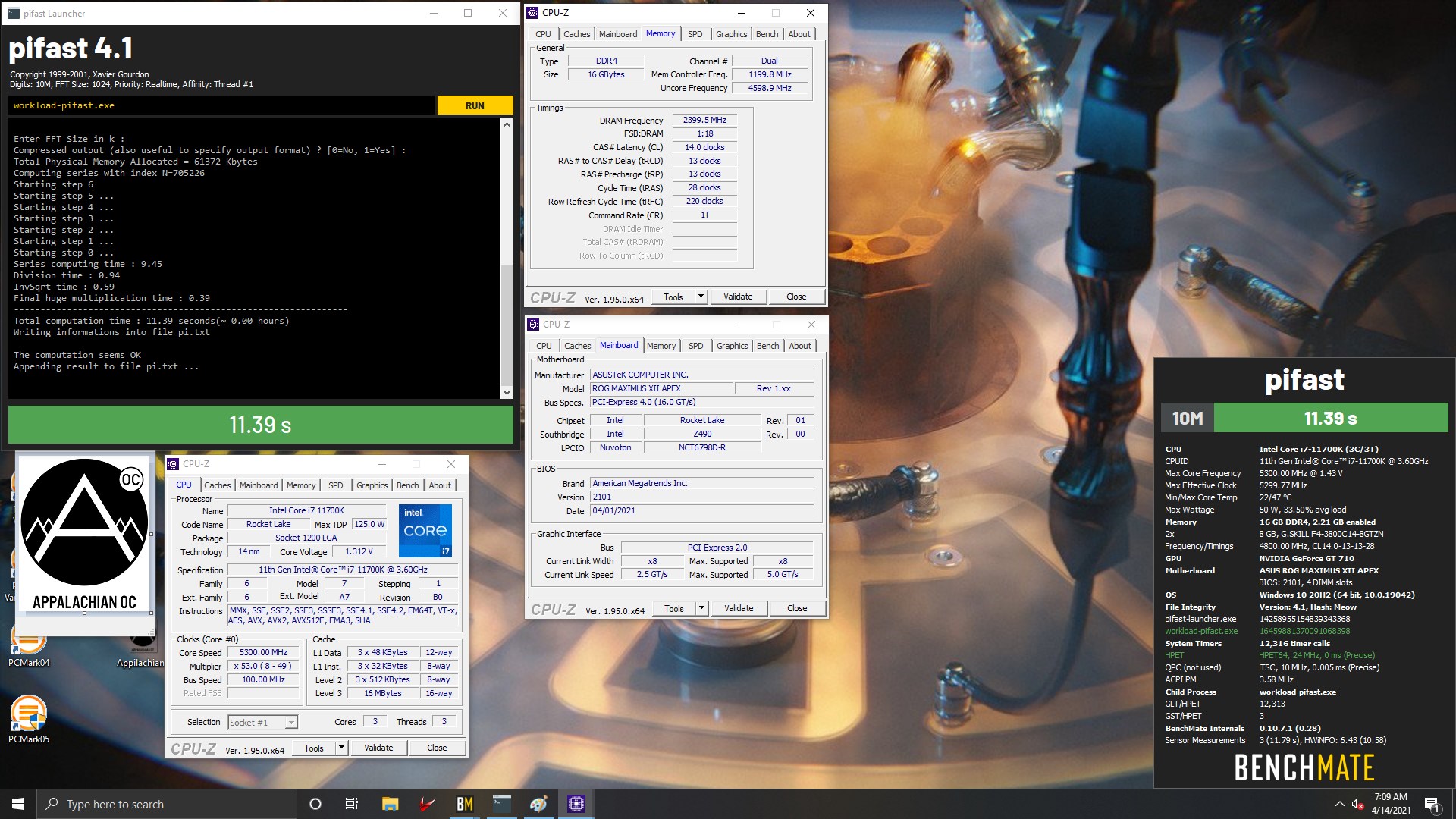Click pifast console scrollbar up arrow
1456x819 pixels.
point(507,124)
